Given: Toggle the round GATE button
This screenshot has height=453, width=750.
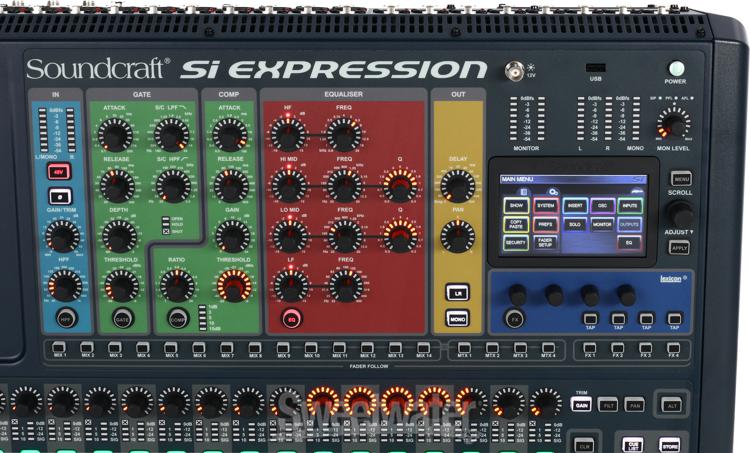Looking at the screenshot, I should click(122, 319).
